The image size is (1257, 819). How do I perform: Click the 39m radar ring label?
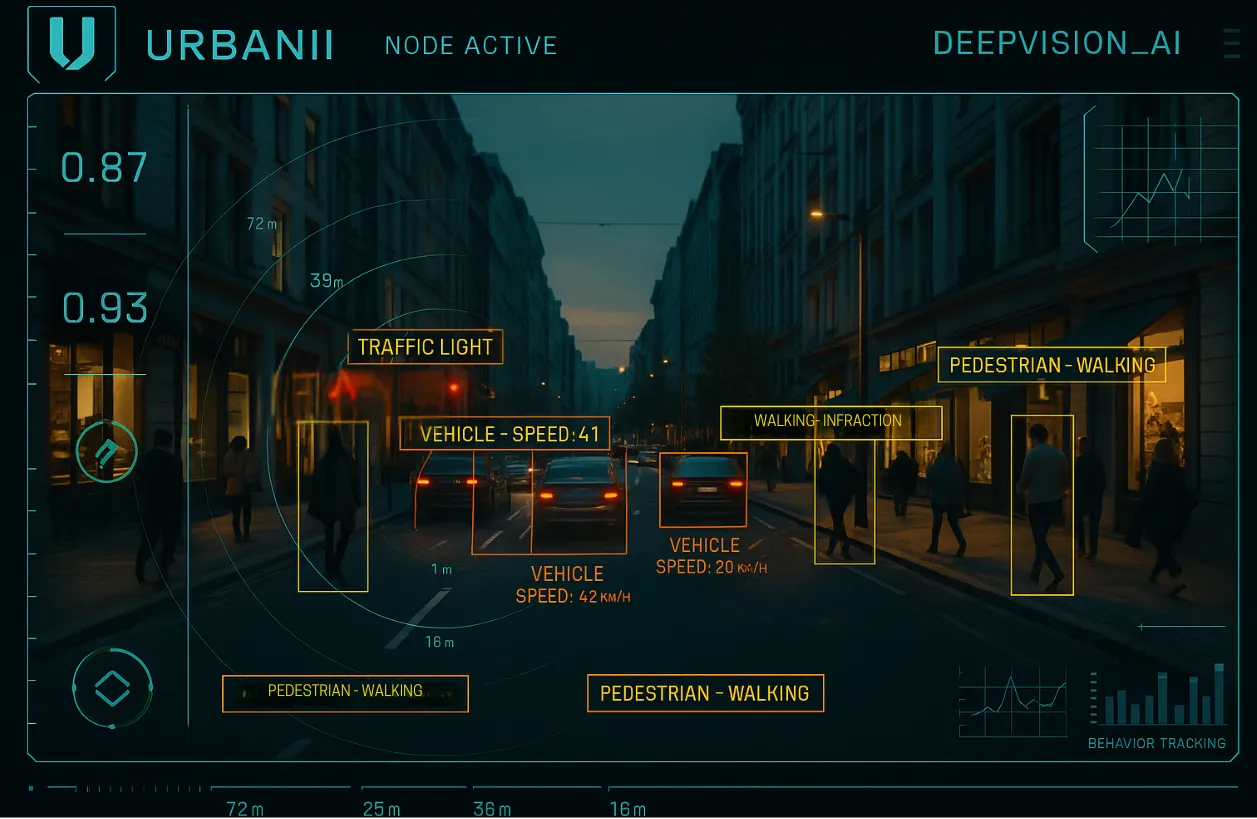click(326, 281)
